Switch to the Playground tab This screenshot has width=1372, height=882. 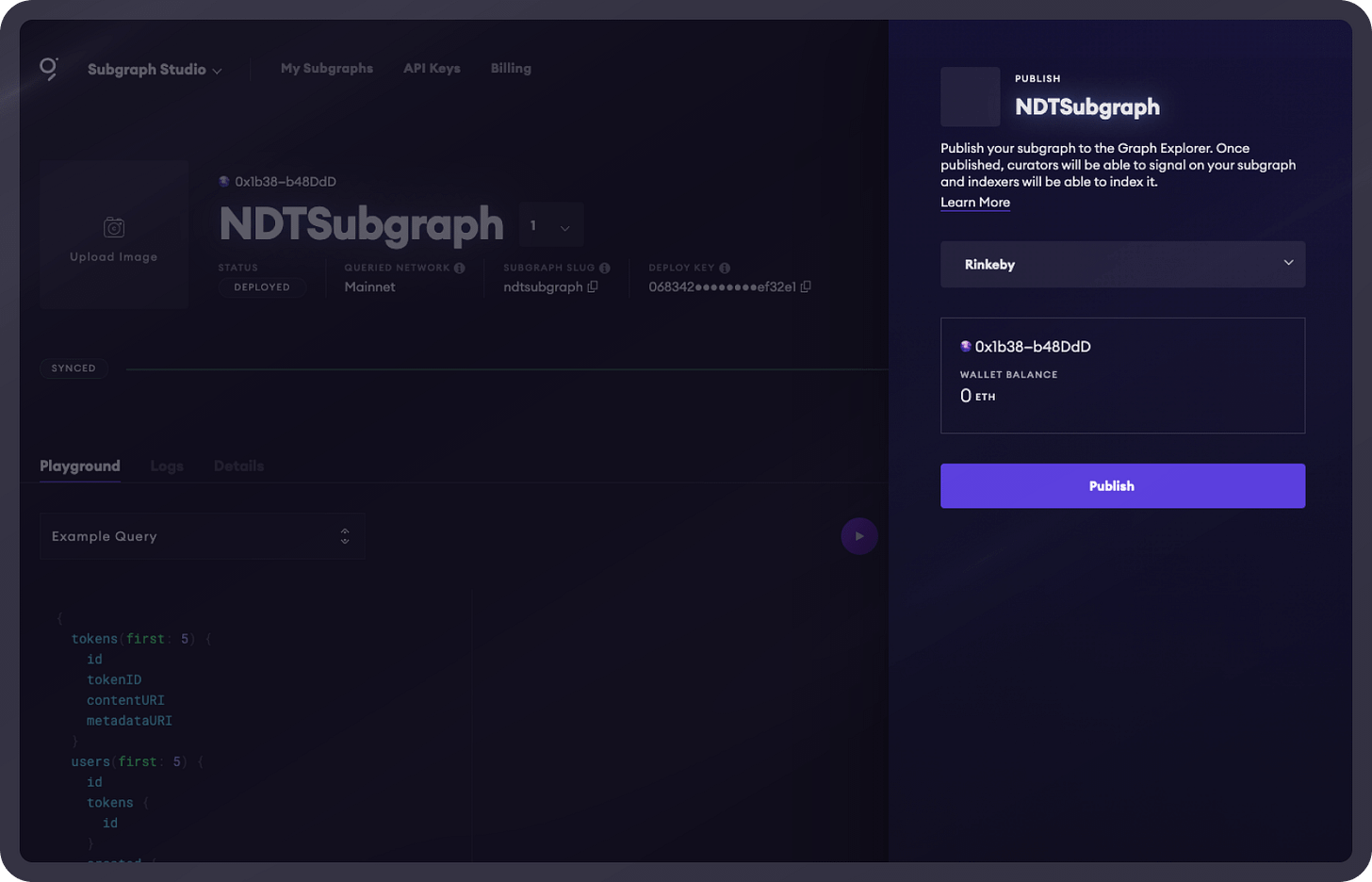click(80, 465)
